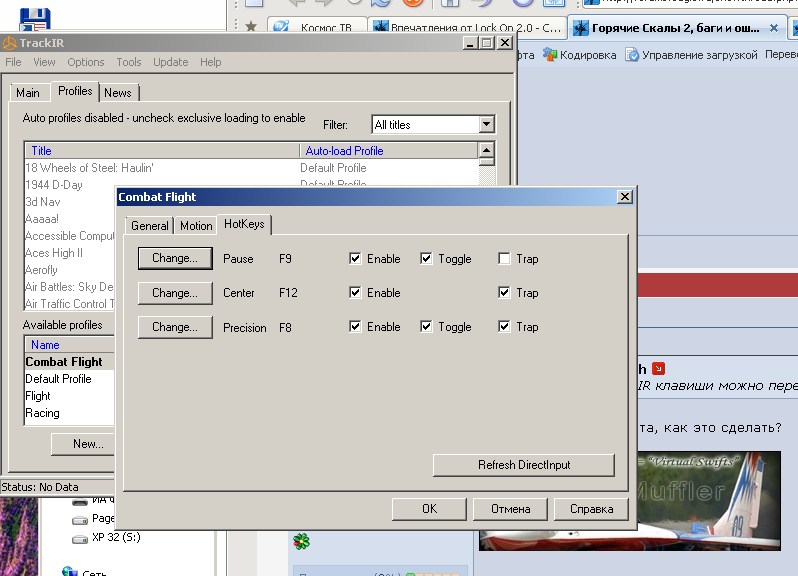Open Впечатления от Lock On 2.0 tab
The width and height of the screenshot is (798, 576).
point(467,27)
